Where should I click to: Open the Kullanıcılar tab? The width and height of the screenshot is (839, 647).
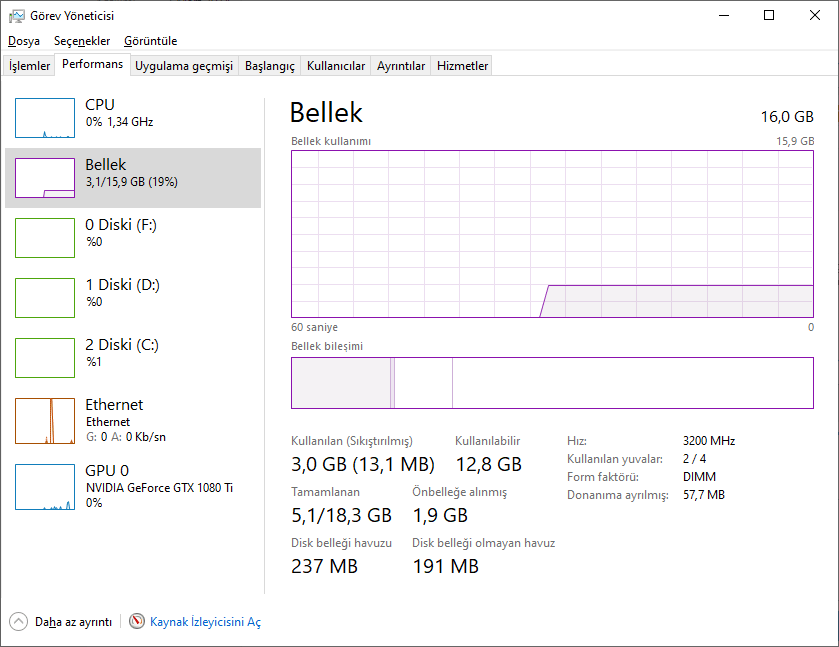(336, 66)
